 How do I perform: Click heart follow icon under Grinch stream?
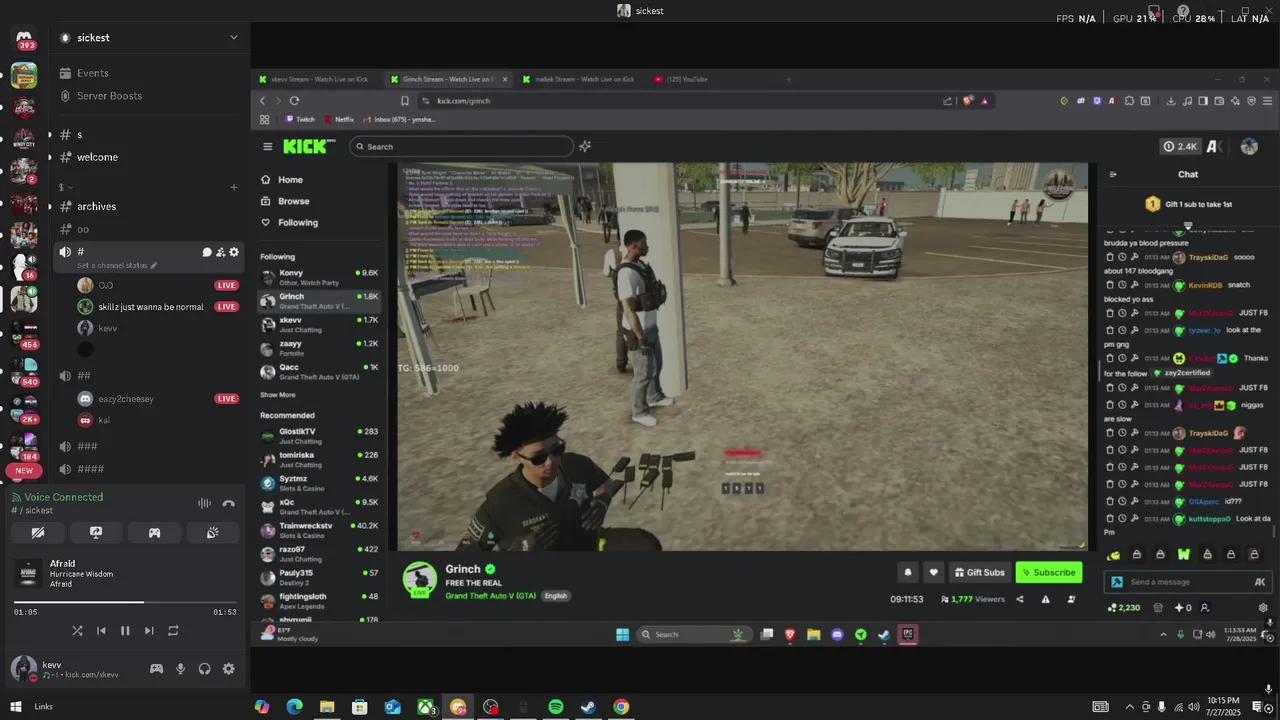pos(933,573)
